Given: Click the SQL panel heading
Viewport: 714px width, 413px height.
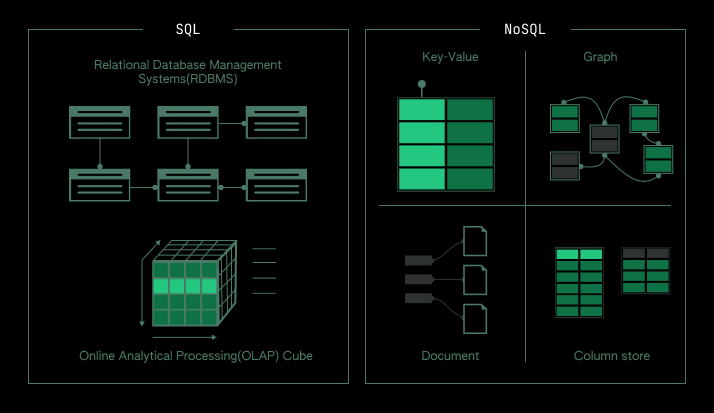Looking at the screenshot, I should [188, 30].
